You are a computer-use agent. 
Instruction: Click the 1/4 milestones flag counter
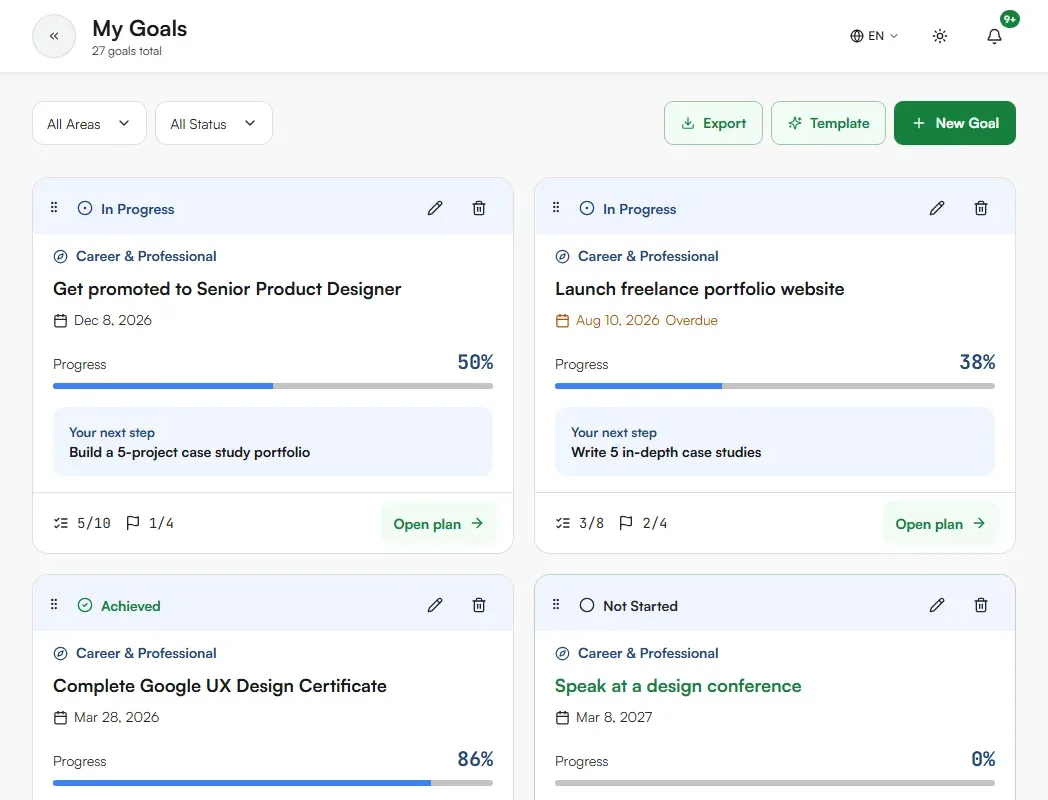click(x=150, y=523)
